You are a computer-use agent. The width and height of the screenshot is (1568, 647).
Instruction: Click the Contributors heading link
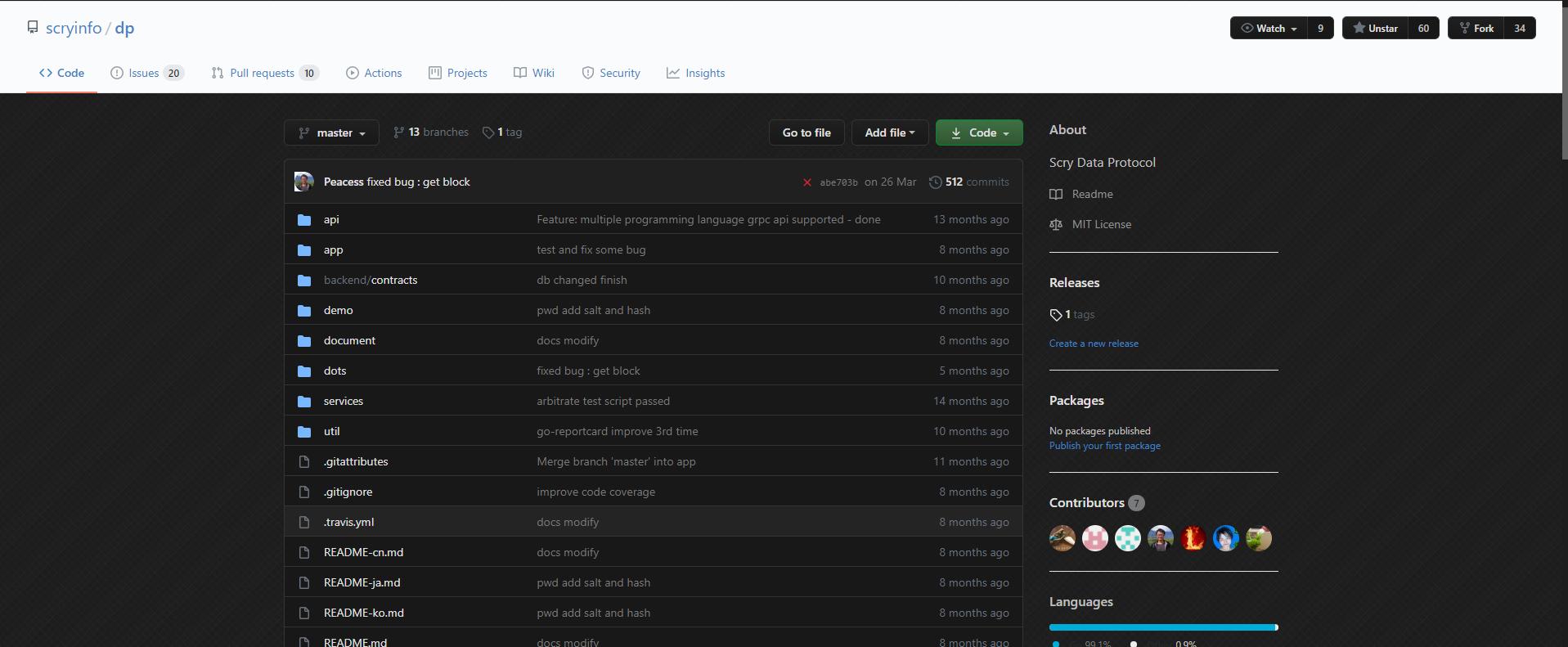(x=1097, y=503)
